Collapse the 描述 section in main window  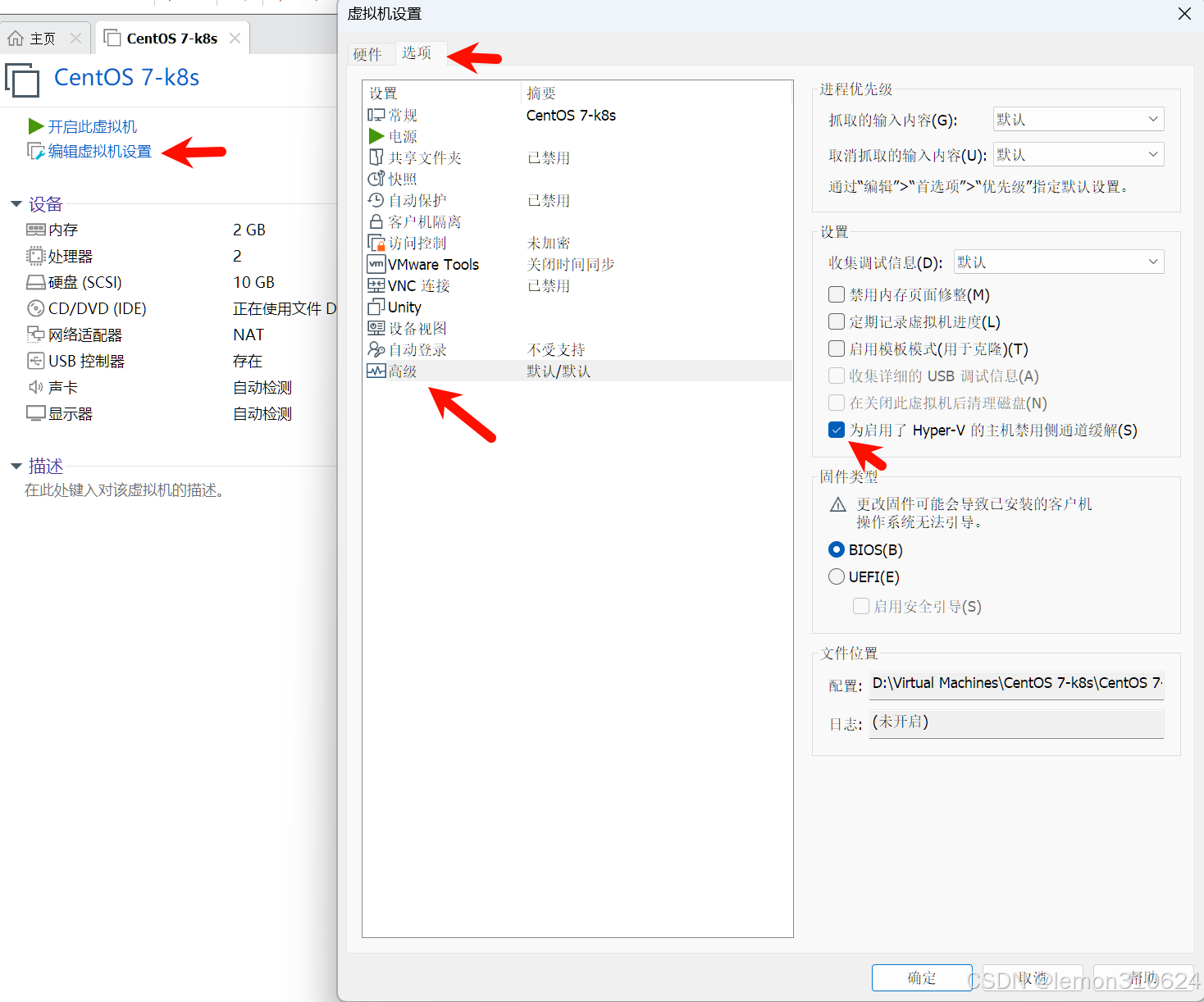coord(16,466)
